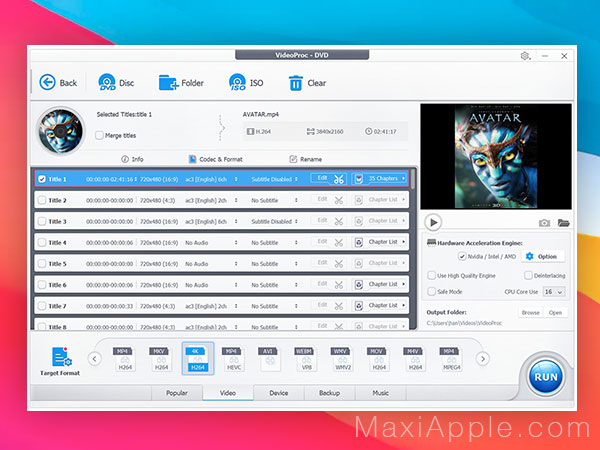Screen dimensions: 600x450
Task: Enable Use High Quality Engine
Action: pyautogui.click(x=432, y=276)
